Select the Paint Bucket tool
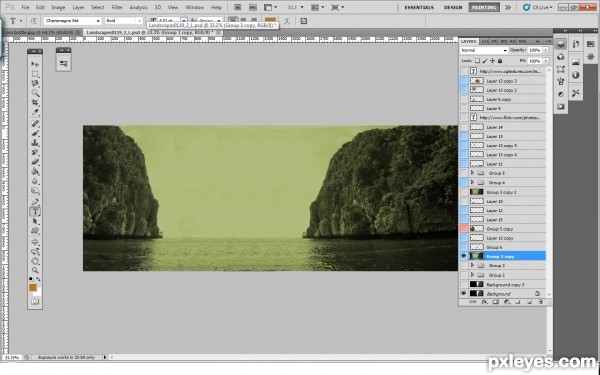The height and width of the screenshot is (375, 600). (35, 171)
